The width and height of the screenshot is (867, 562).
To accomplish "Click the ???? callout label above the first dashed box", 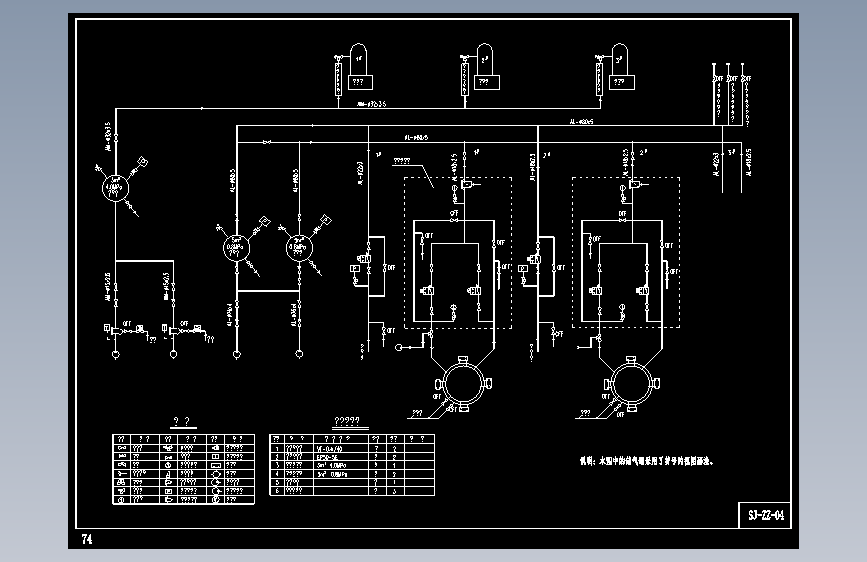I will point(402,161).
